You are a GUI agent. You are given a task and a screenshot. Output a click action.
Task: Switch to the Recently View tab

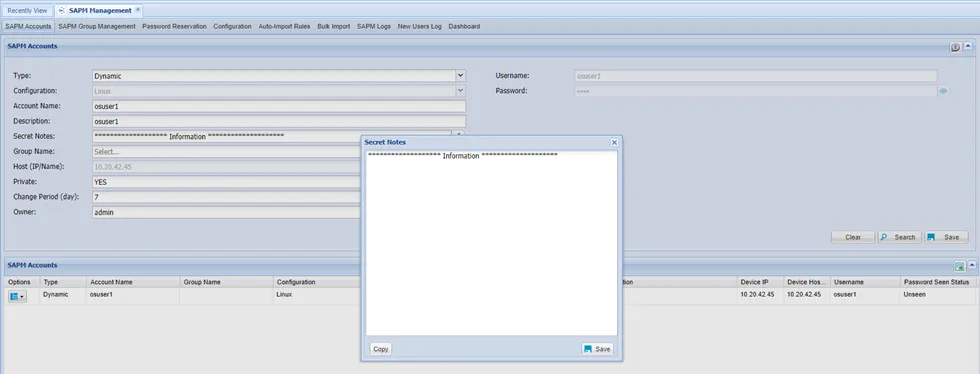point(28,11)
